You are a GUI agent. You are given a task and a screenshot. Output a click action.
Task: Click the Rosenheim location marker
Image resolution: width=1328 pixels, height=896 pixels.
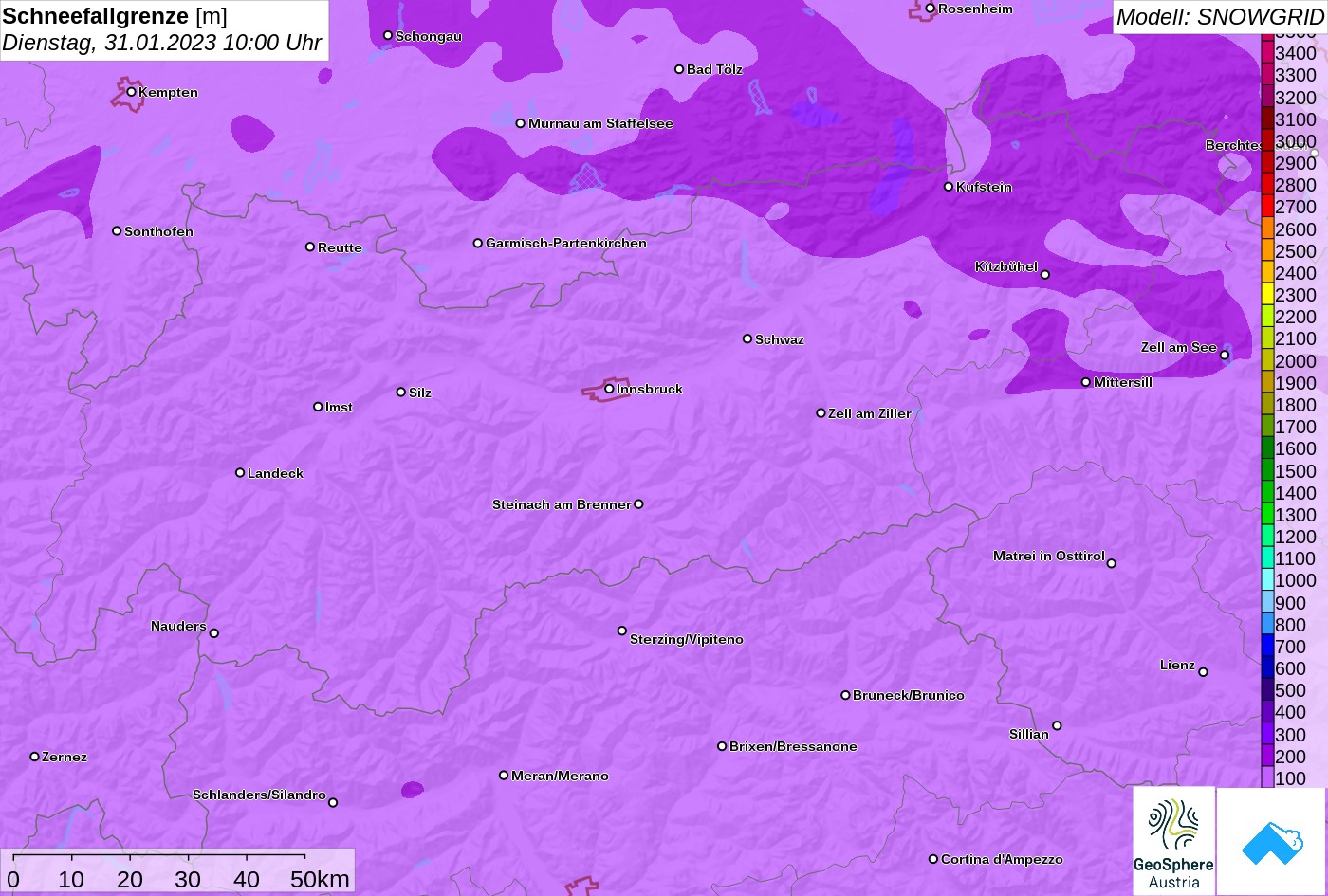click(x=930, y=9)
